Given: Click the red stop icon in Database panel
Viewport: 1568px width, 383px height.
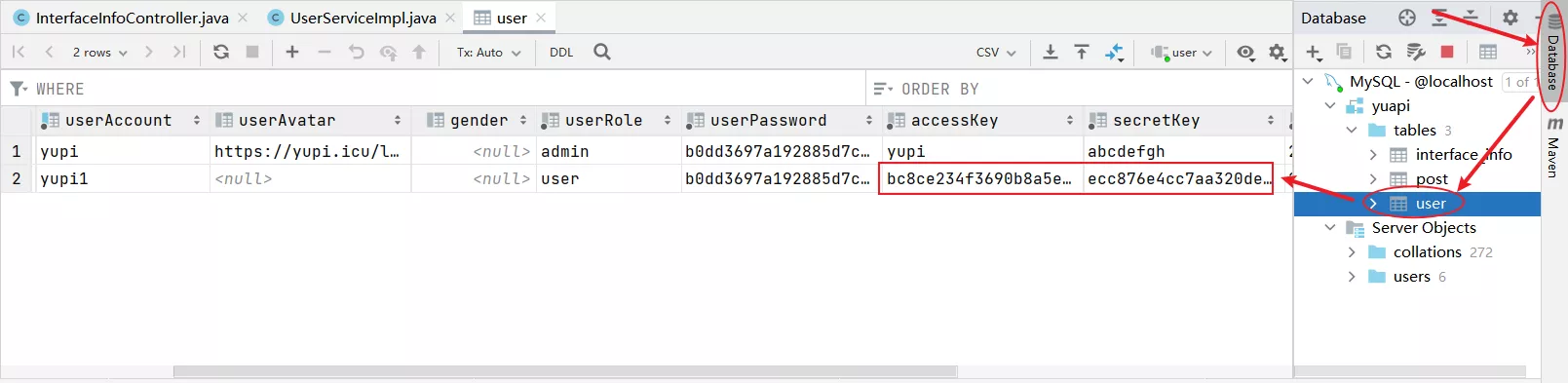Looking at the screenshot, I should (1447, 52).
